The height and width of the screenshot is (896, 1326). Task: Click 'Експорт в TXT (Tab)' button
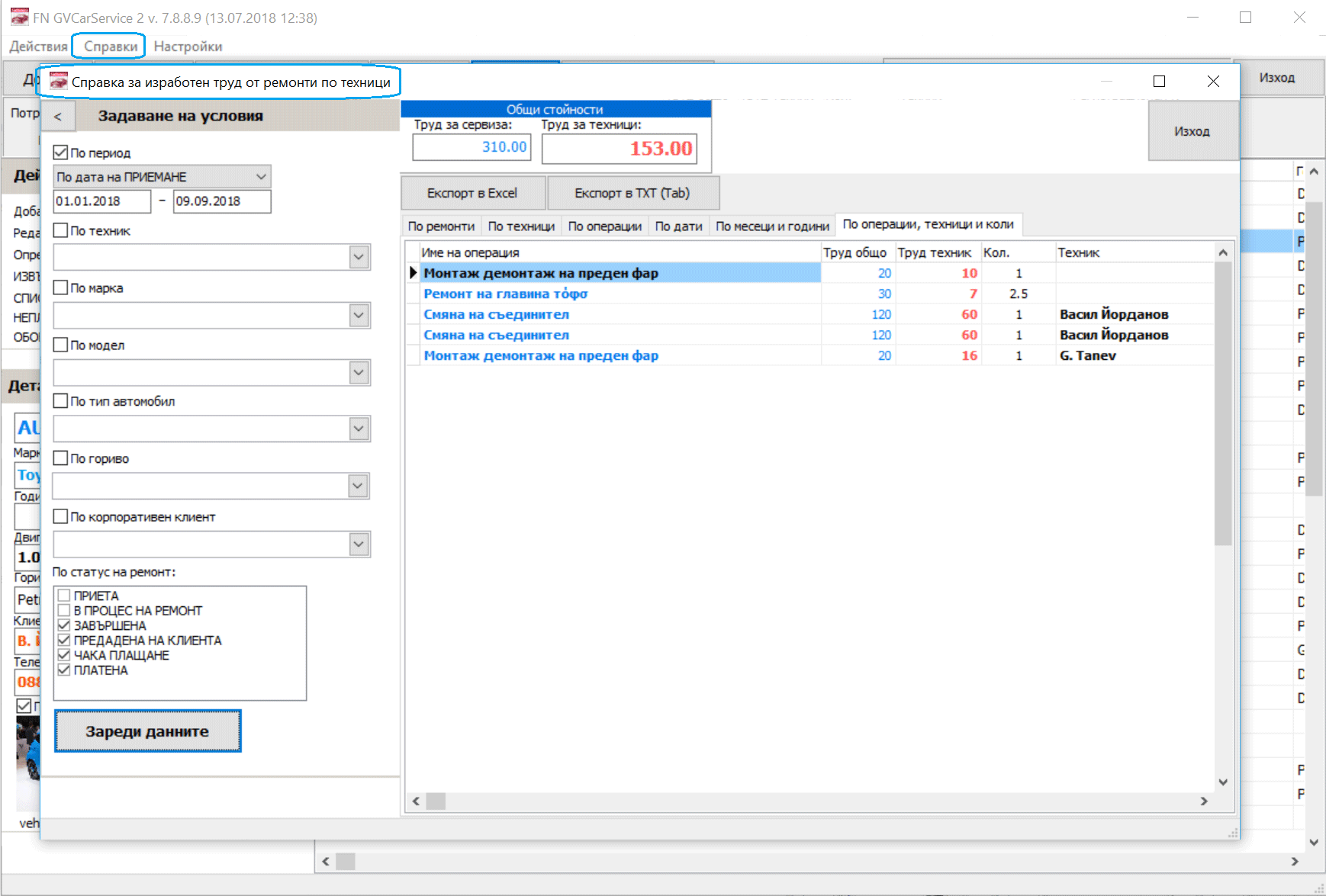tap(632, 193)
